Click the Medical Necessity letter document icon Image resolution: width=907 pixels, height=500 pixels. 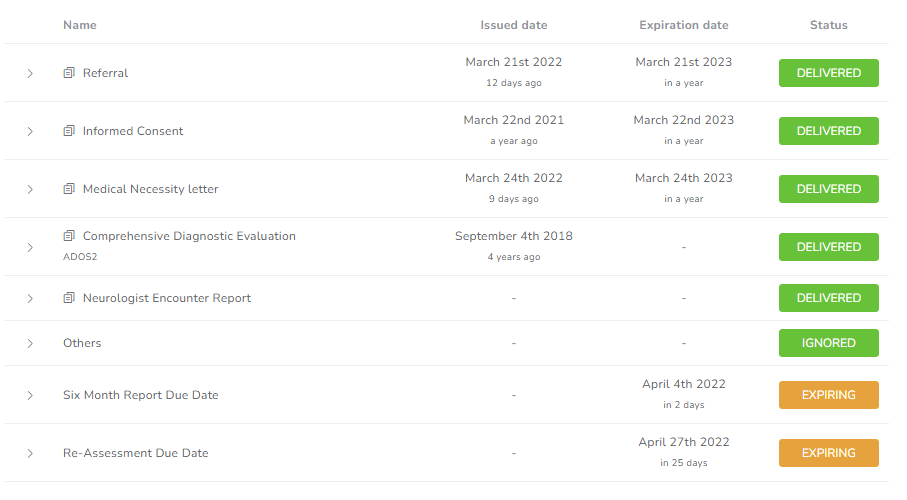point(69,189)
